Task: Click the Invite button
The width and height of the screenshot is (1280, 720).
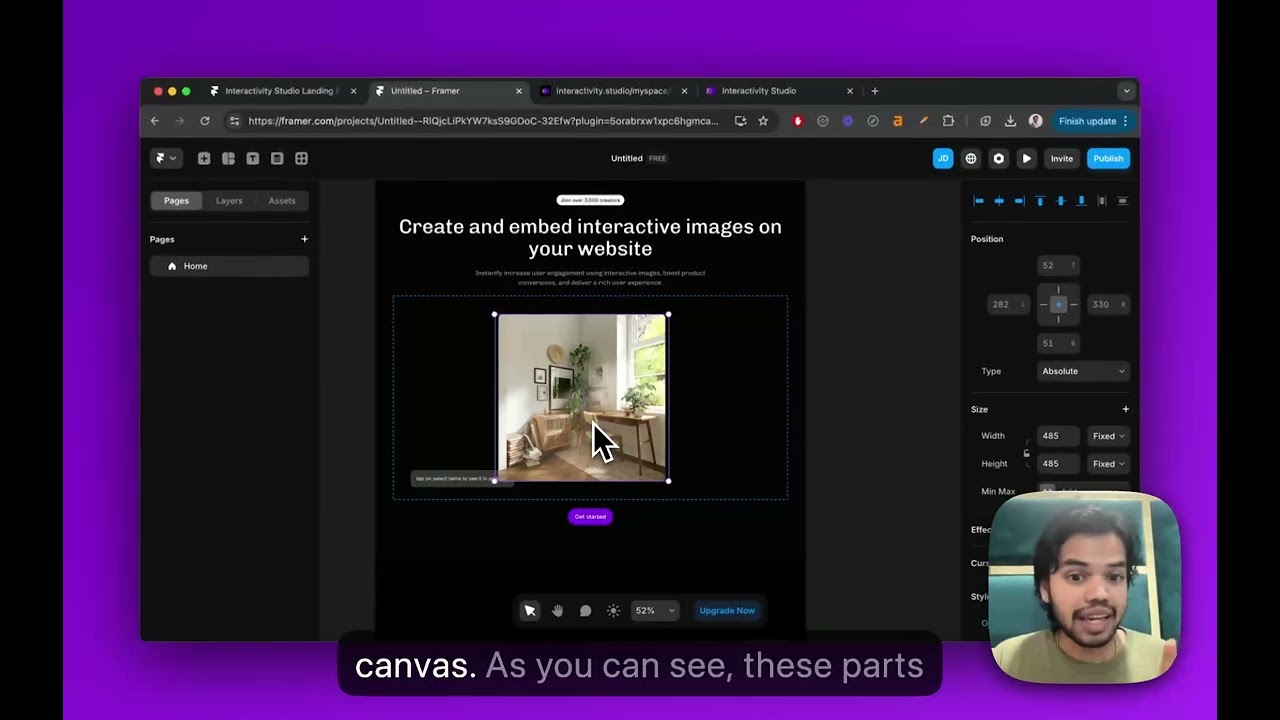Action: point(1061,158)
